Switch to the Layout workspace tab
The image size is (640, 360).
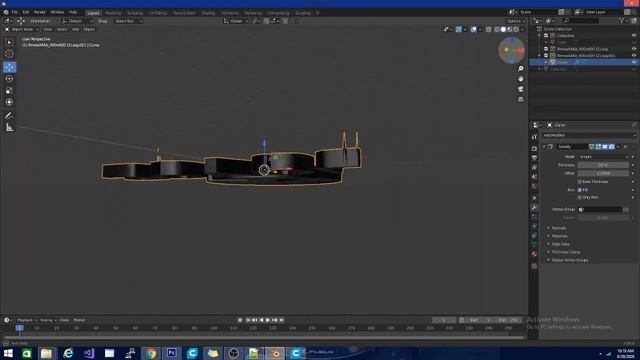93,13
